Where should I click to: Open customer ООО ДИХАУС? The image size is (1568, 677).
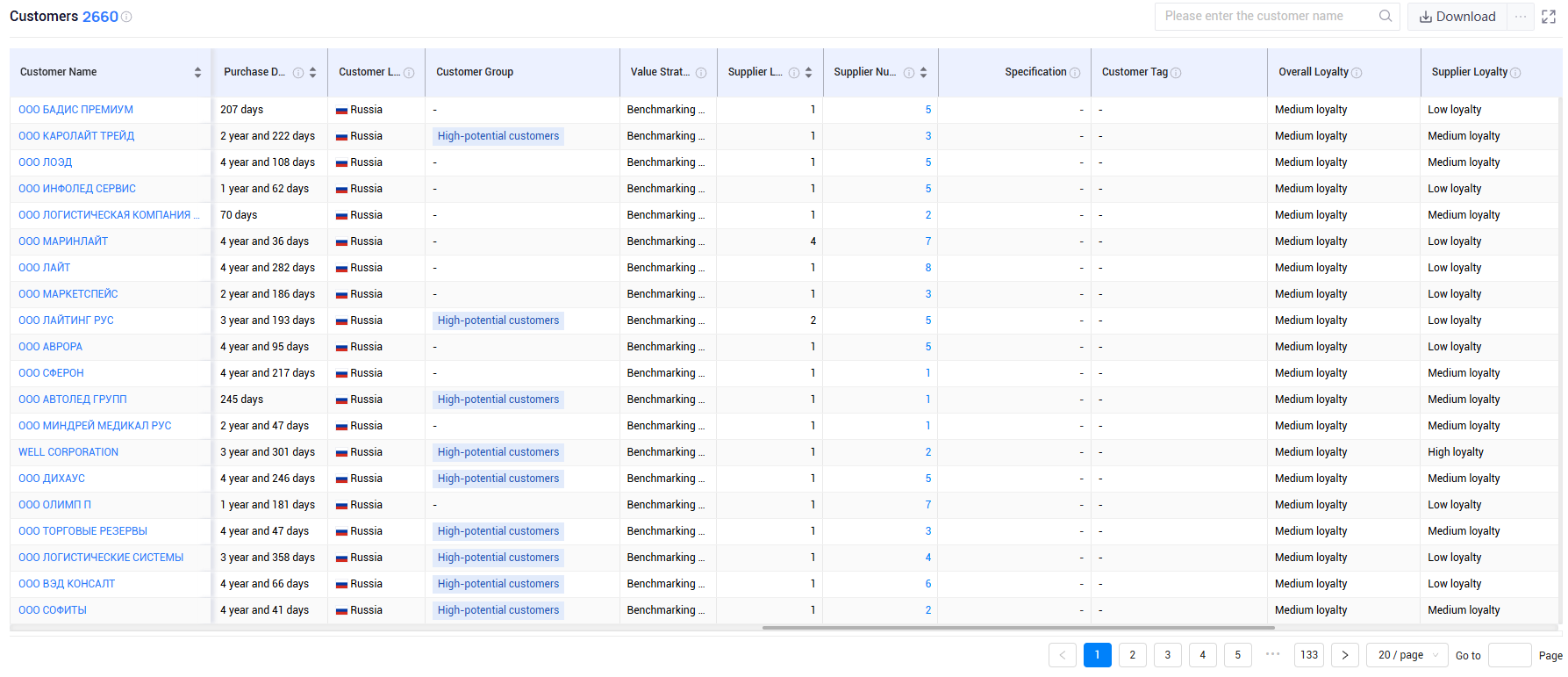click(x=52, y=479)
